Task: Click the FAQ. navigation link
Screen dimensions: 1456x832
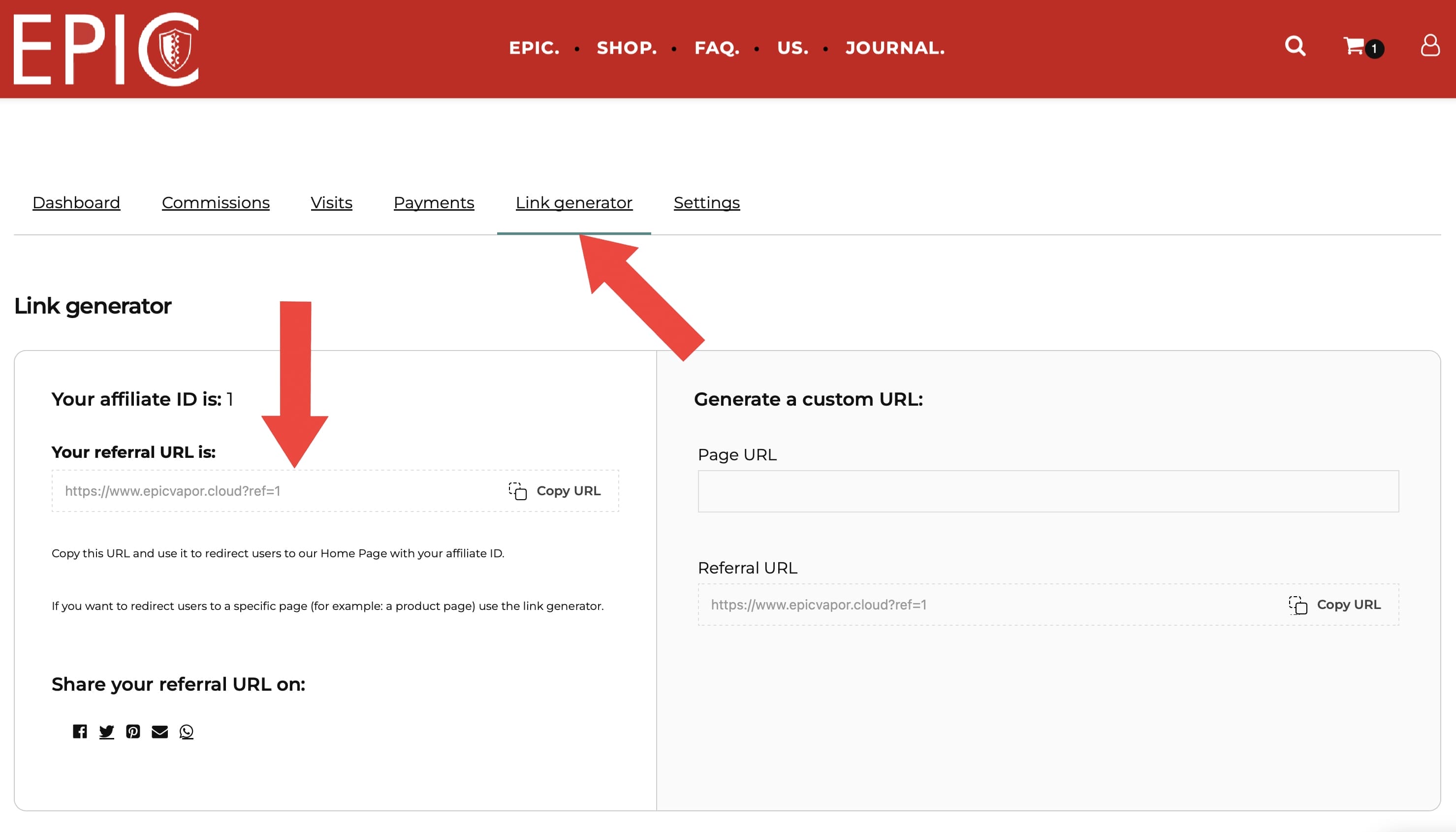Action: (x=717, y=48)
